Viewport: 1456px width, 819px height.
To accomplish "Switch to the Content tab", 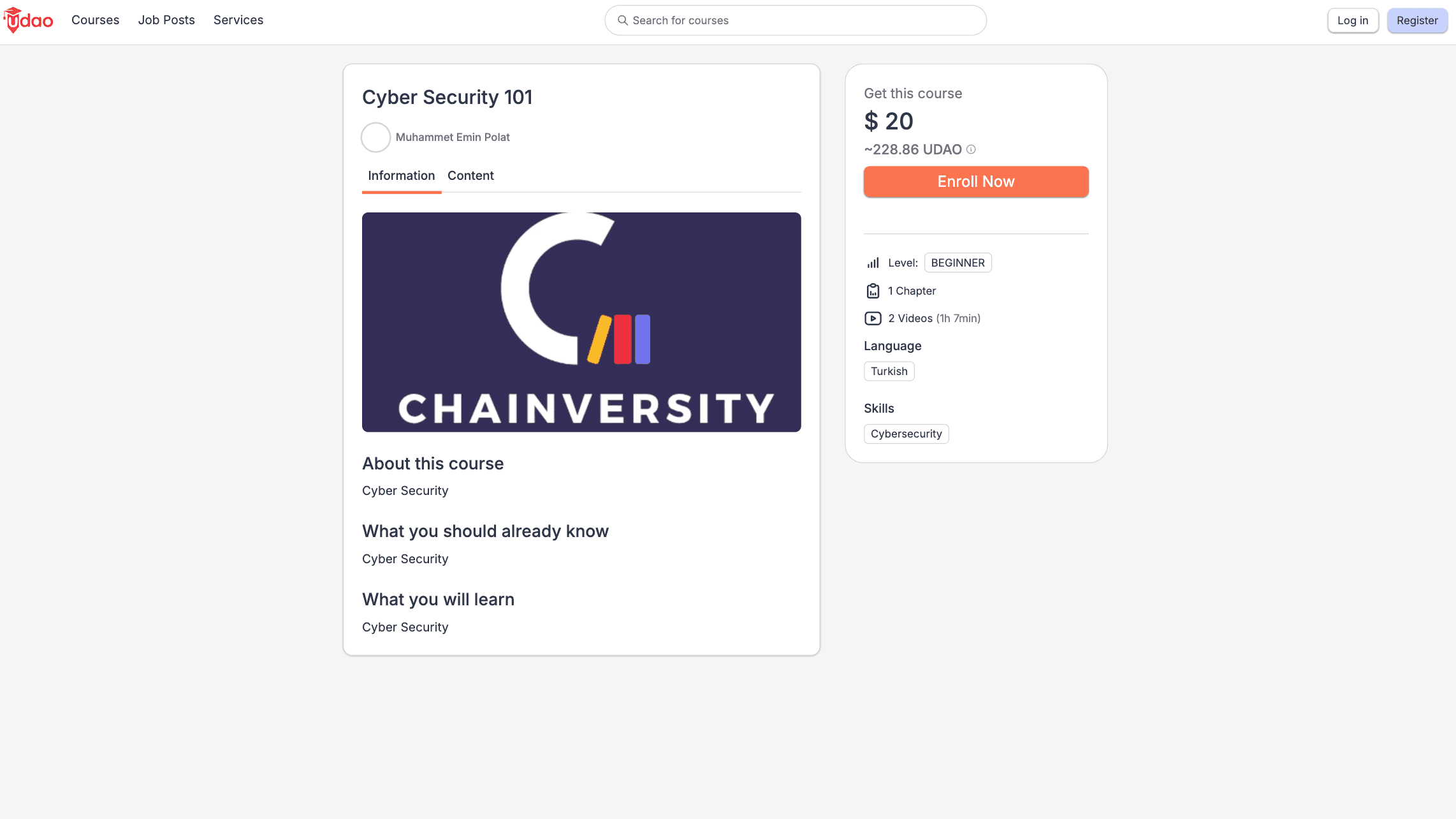I will [x=470, y=175].
